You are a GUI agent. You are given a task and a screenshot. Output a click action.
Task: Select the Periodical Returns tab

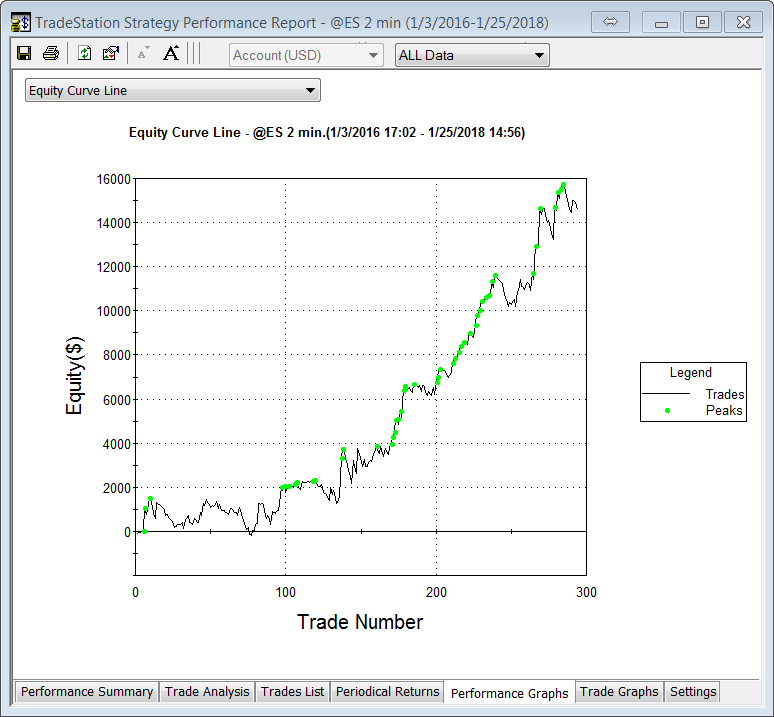pos(387,692)
